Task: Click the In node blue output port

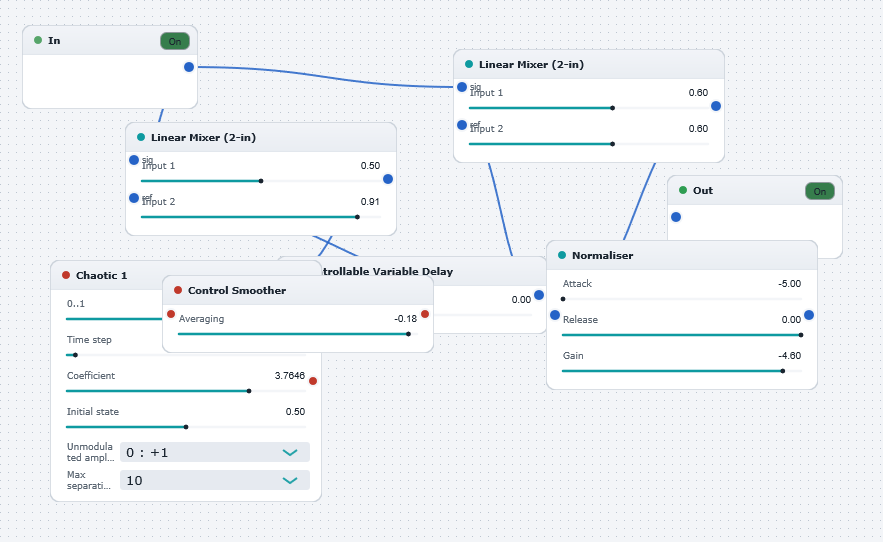Action: click(x=189, y=67)
